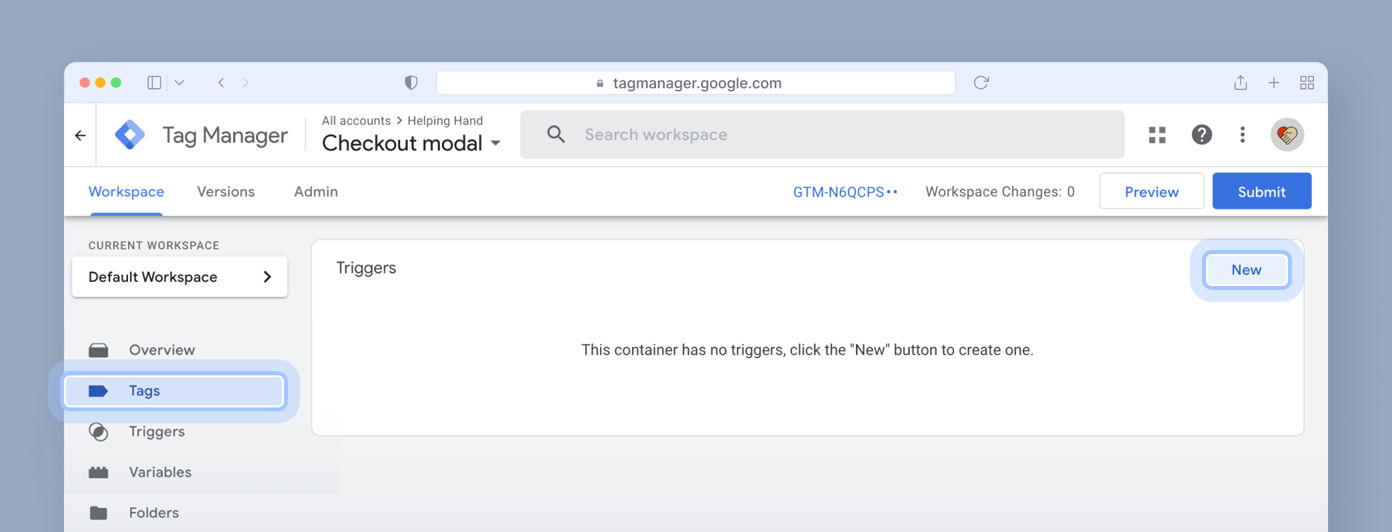Go back using Tag Manager back arrow
Screen dimensions: 1392x532
pyautogui.click(x=80, y=135)
